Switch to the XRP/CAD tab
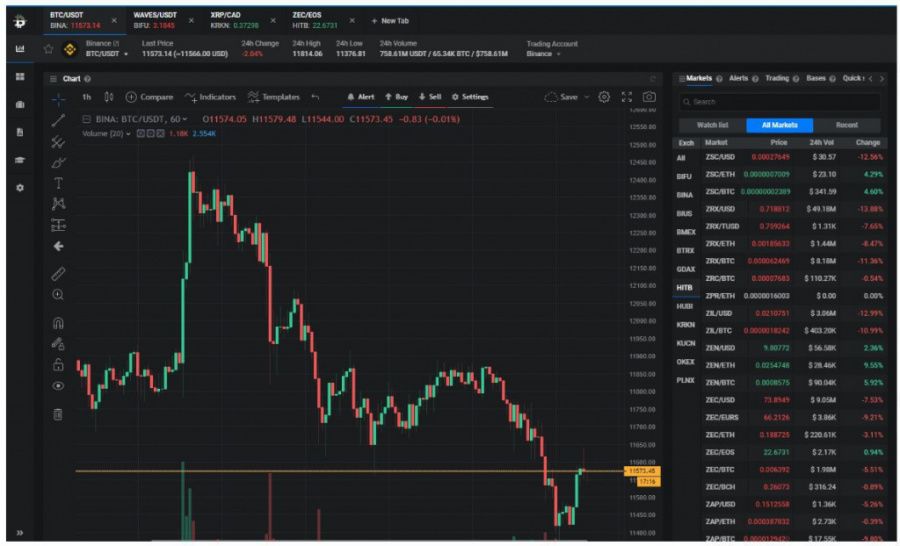Screen dimensions: 900x546 pos(234,20)
